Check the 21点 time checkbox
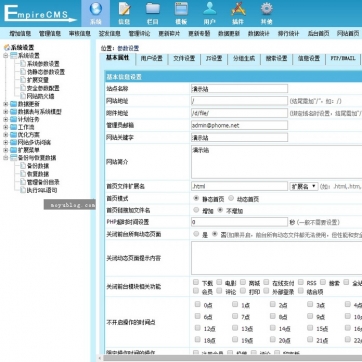 pos(310,339)
